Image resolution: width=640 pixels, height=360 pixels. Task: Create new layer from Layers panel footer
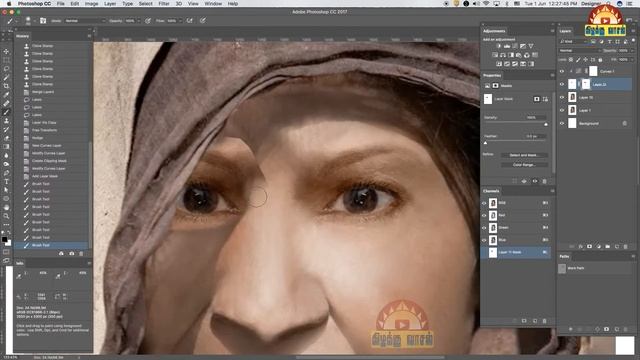click(x=617, y=247)
